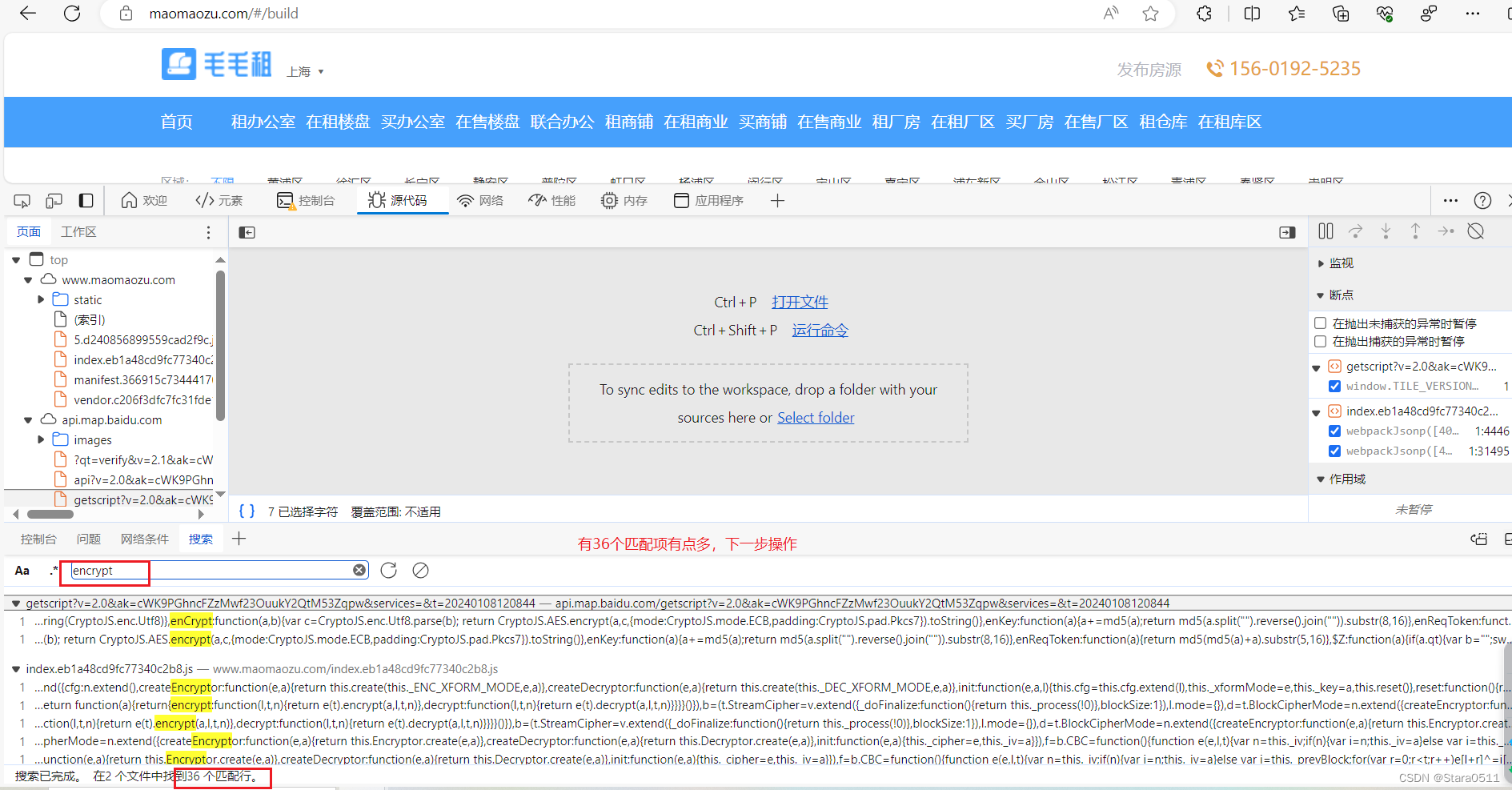Screen dimensions: 1512x790
Task: Pause script execution button
Action: (x=1326, y=231)
